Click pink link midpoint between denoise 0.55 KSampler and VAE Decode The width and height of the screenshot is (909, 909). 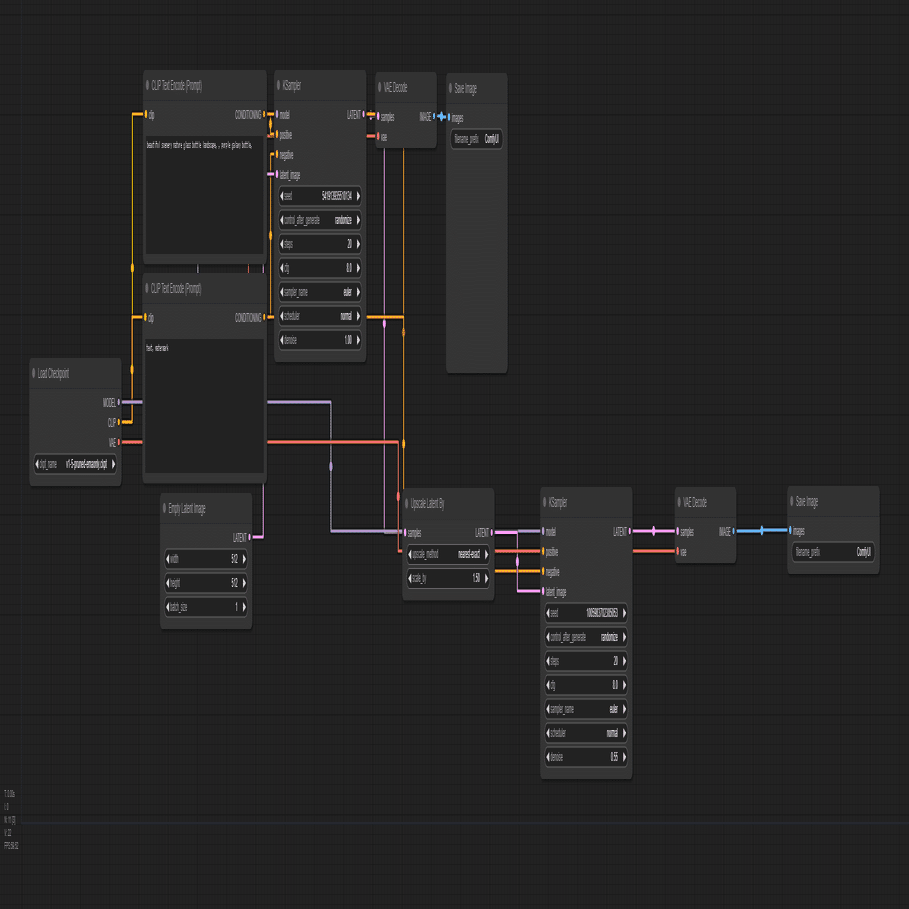point(654,531)
